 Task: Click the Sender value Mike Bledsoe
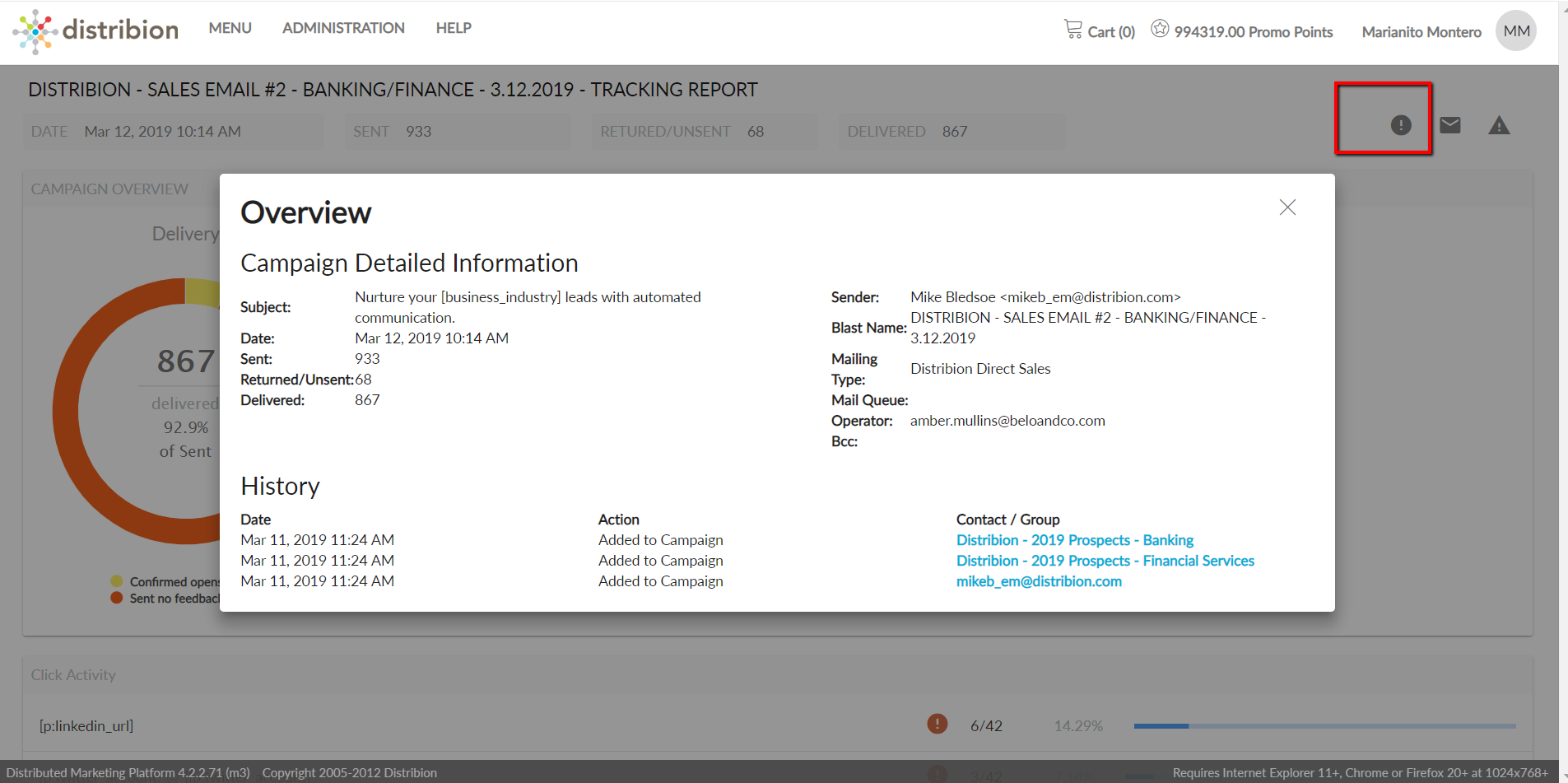1045,297
